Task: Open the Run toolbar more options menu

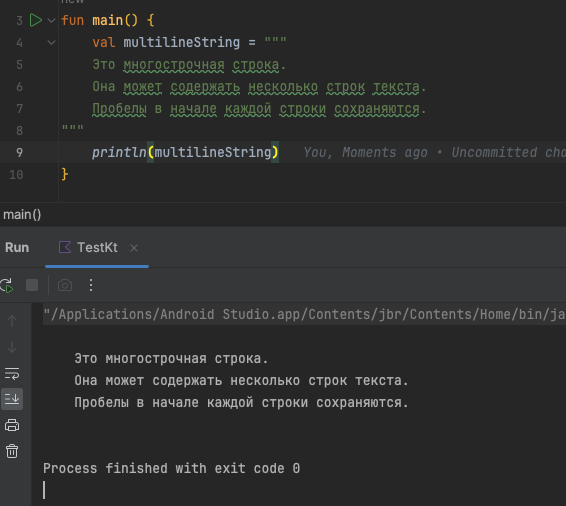Action: 91,285
